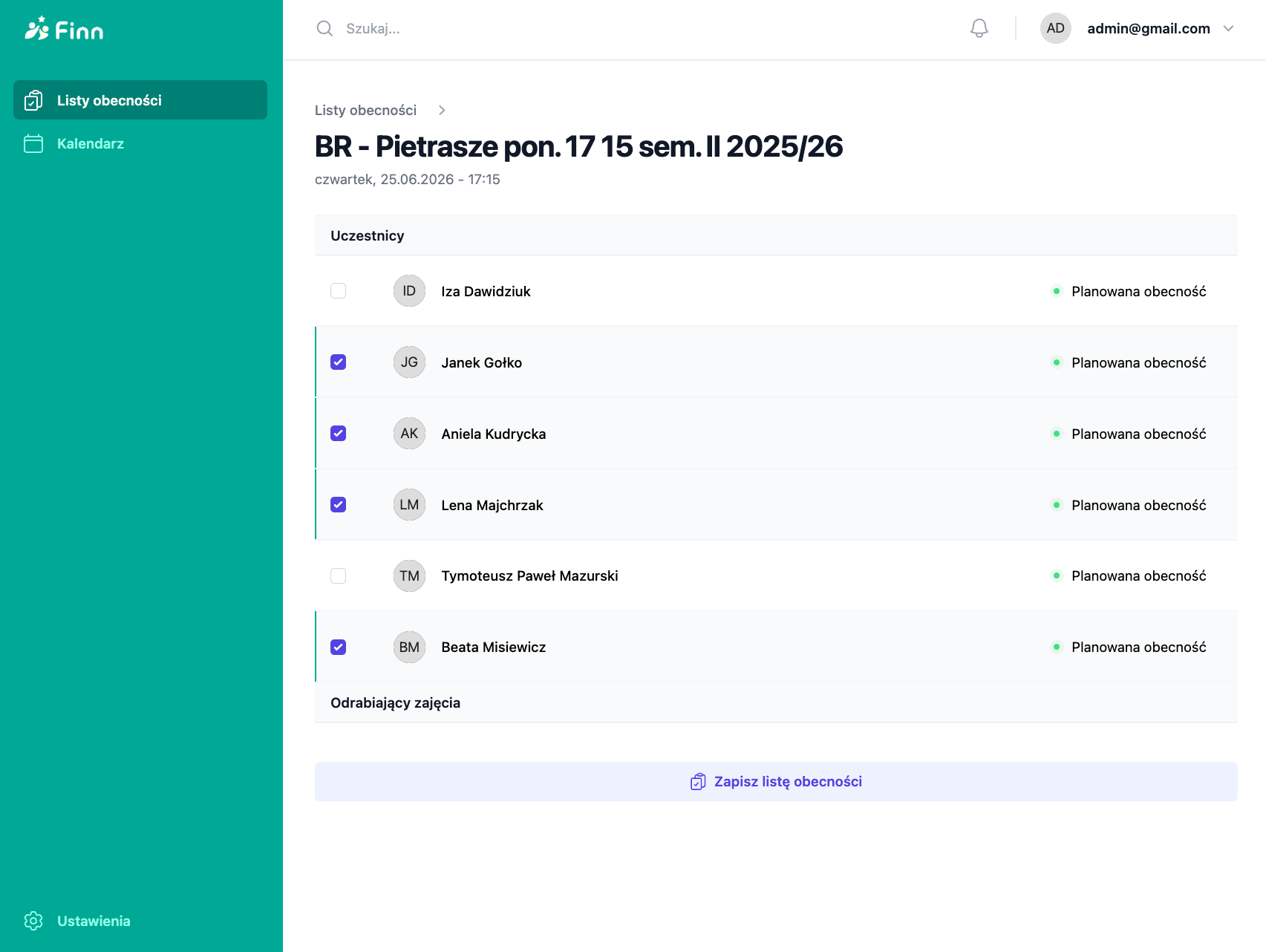Click Tymoteusz Paweł Mazurski's name
1266x952 pixels.
pos(529,576)
